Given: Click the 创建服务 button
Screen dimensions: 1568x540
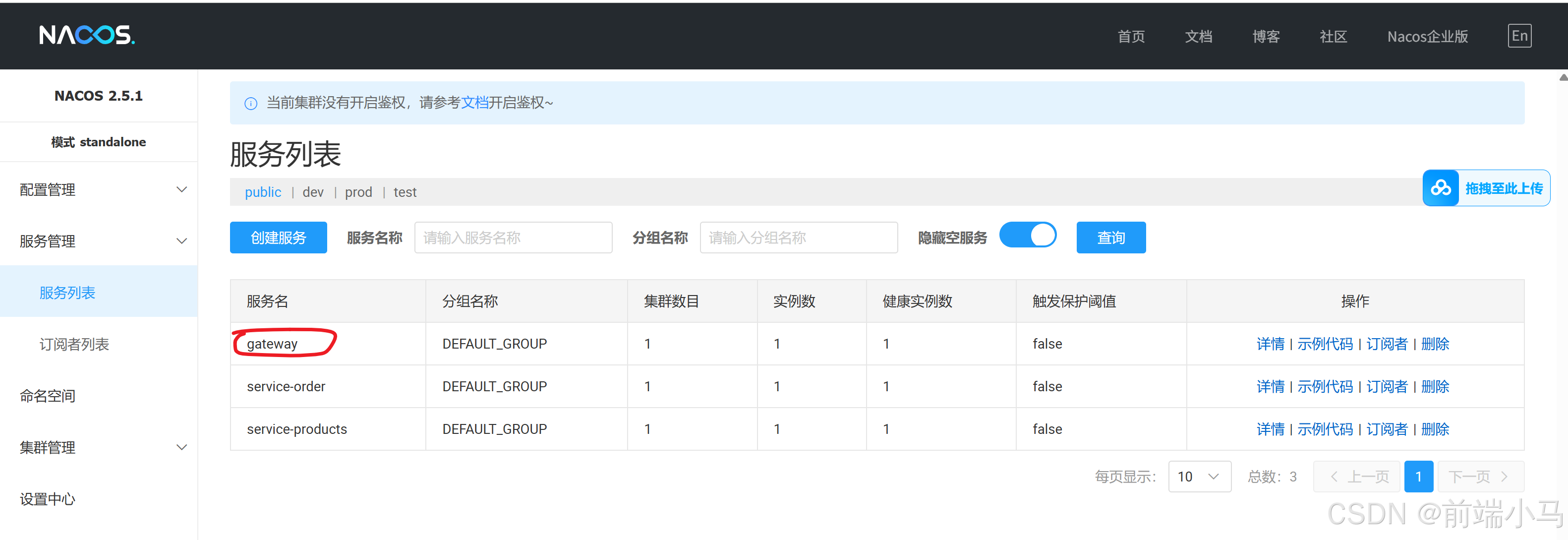Looking at the screenshot, I should [x=278, y=238].
